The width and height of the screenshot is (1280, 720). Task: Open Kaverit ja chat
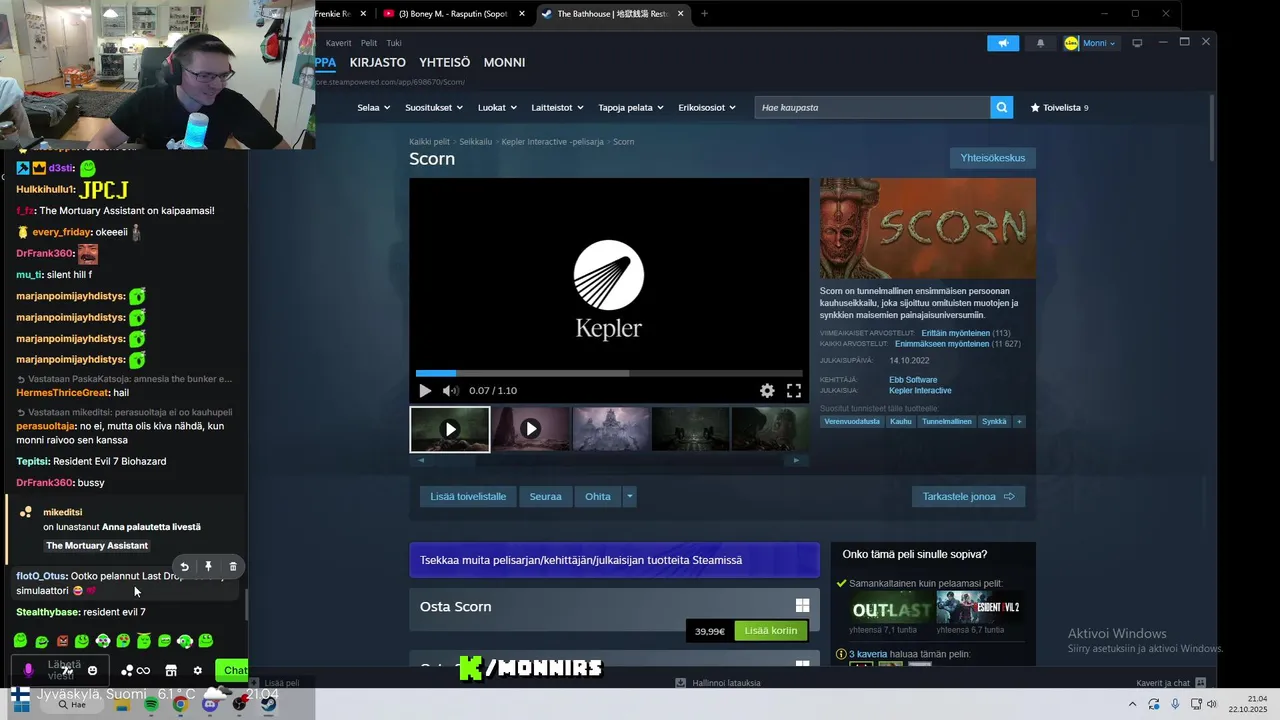(1170, 683)
